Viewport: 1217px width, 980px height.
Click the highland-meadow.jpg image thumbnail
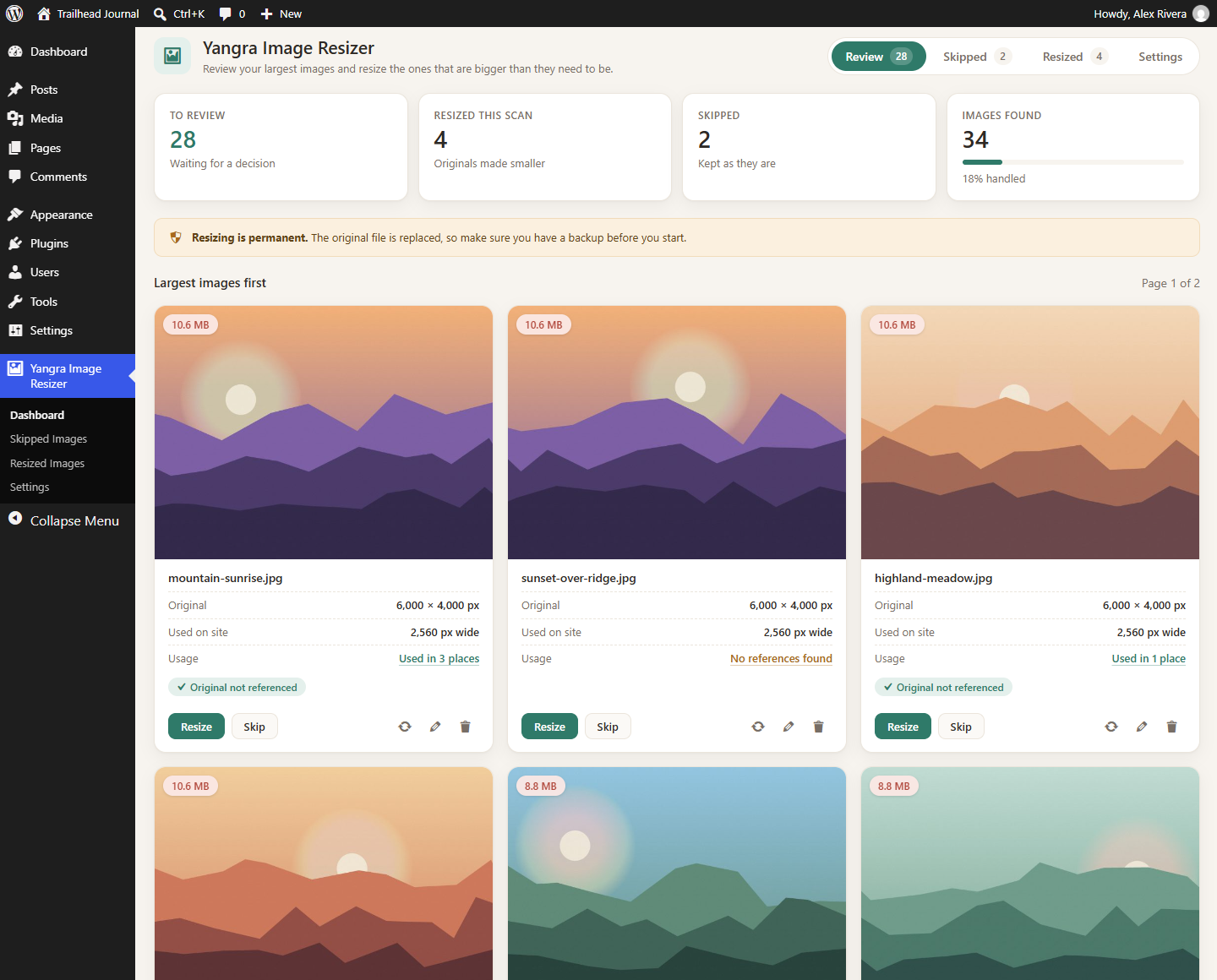(x=1030, y=433)
